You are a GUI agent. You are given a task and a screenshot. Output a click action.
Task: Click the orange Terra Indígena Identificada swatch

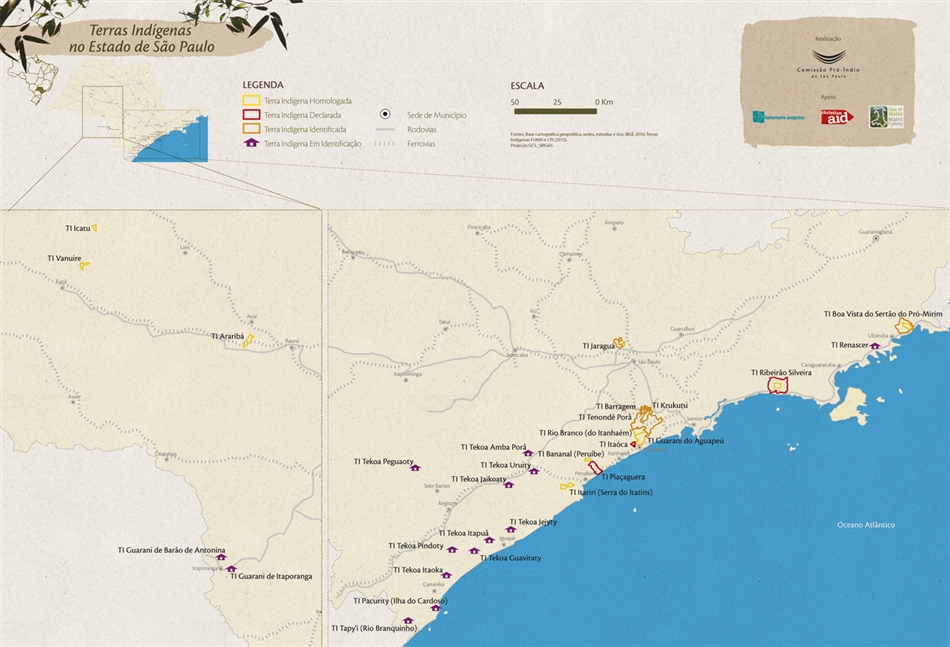click(251, 129)
